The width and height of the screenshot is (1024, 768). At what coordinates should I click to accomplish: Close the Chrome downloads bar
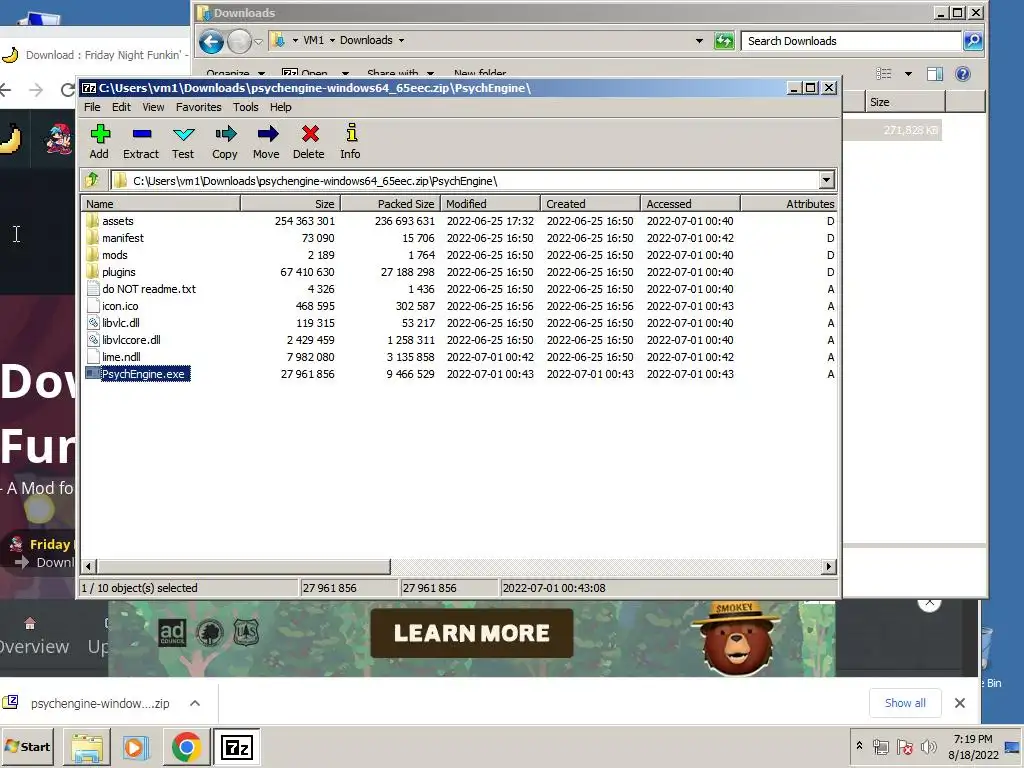click(x=959, y=703)
